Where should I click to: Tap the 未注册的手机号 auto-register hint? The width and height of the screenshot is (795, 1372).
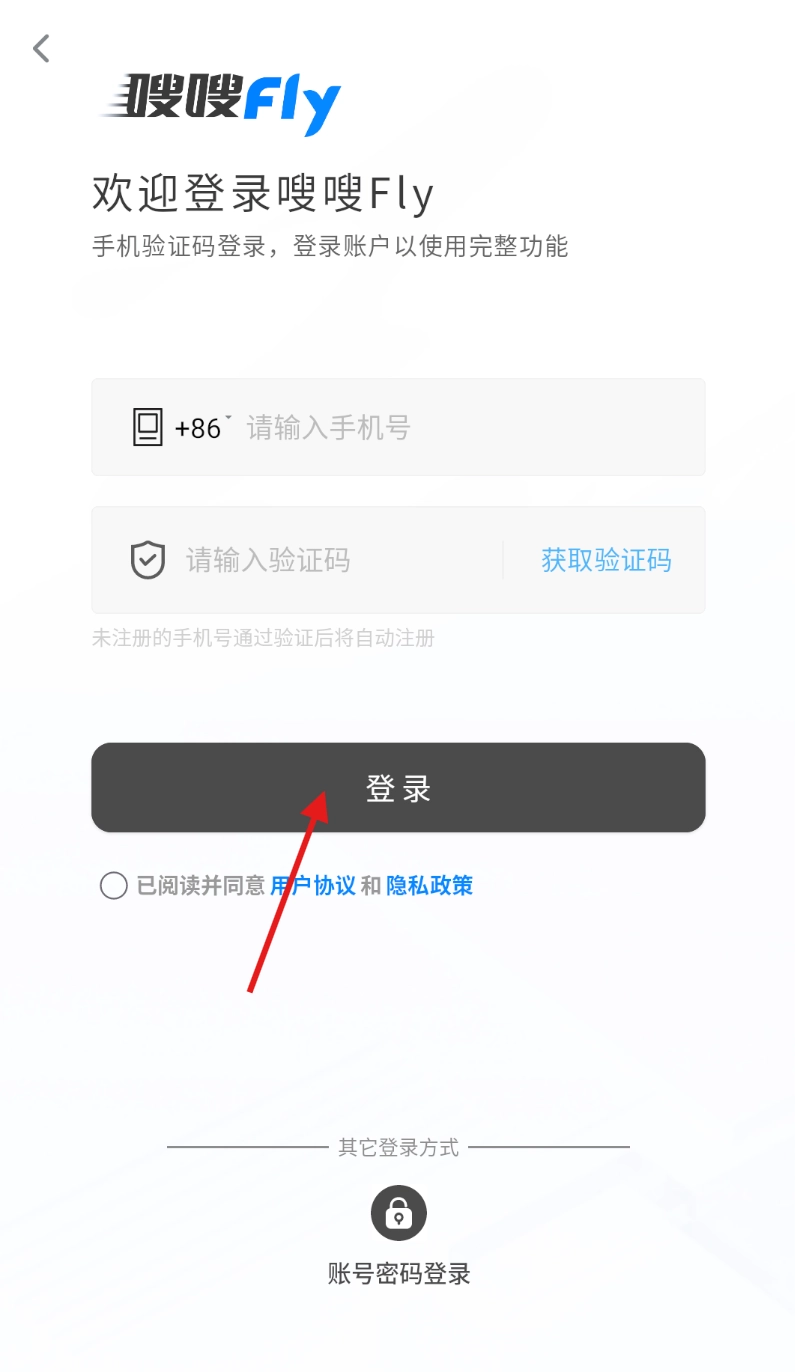click(x=263, y=638)
